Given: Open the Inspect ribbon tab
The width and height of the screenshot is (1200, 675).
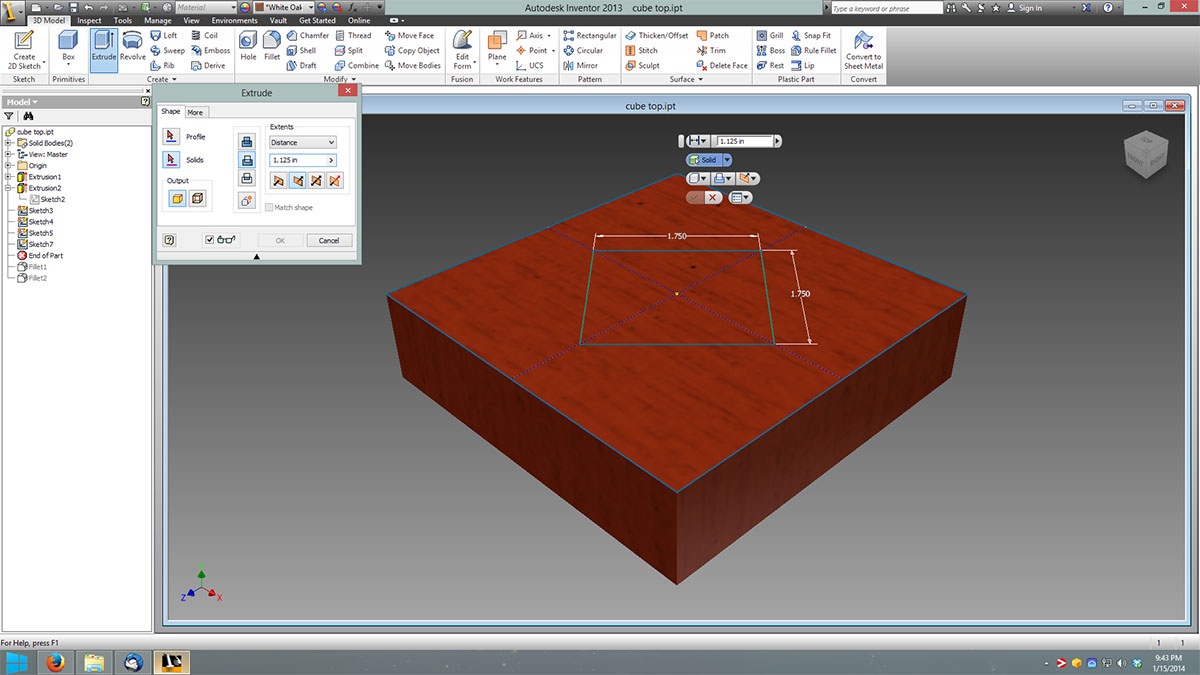Looking at the screenshot, I should (x=89, y=19).
